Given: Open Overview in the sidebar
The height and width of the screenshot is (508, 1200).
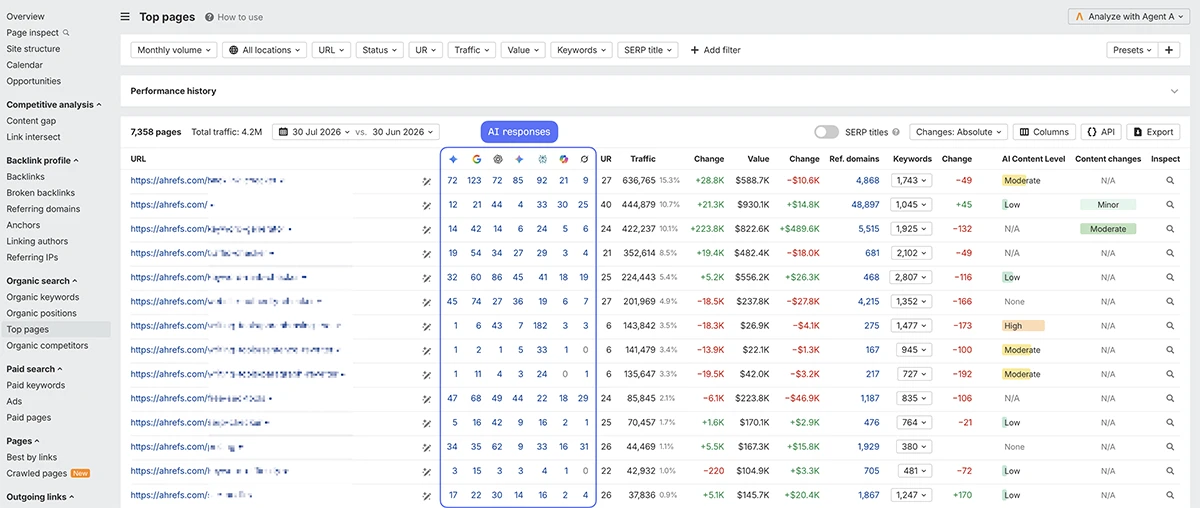Looking at the screenshot, I should pos(25,17).
